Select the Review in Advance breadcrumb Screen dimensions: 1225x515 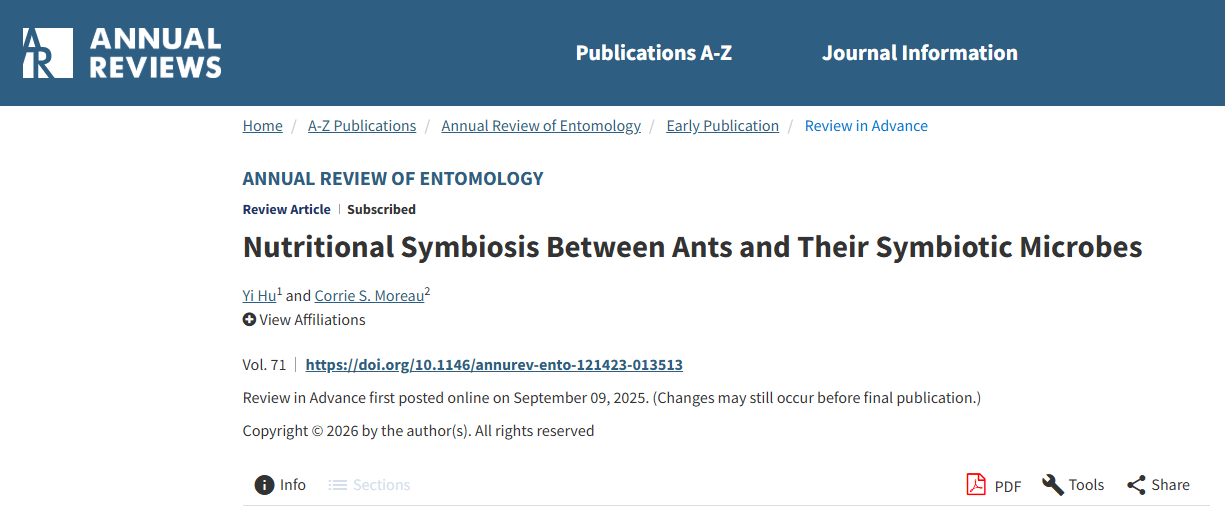click(866, 126)
